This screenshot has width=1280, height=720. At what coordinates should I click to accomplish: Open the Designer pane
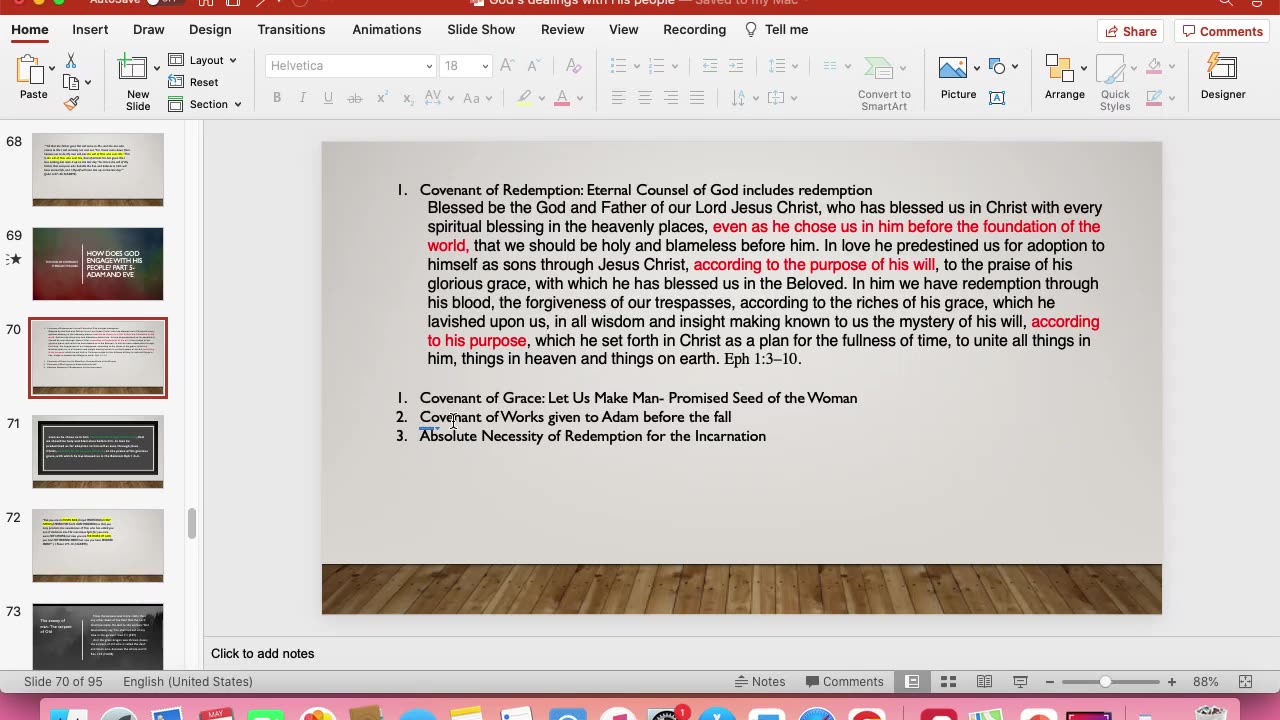pos(1223,78)
